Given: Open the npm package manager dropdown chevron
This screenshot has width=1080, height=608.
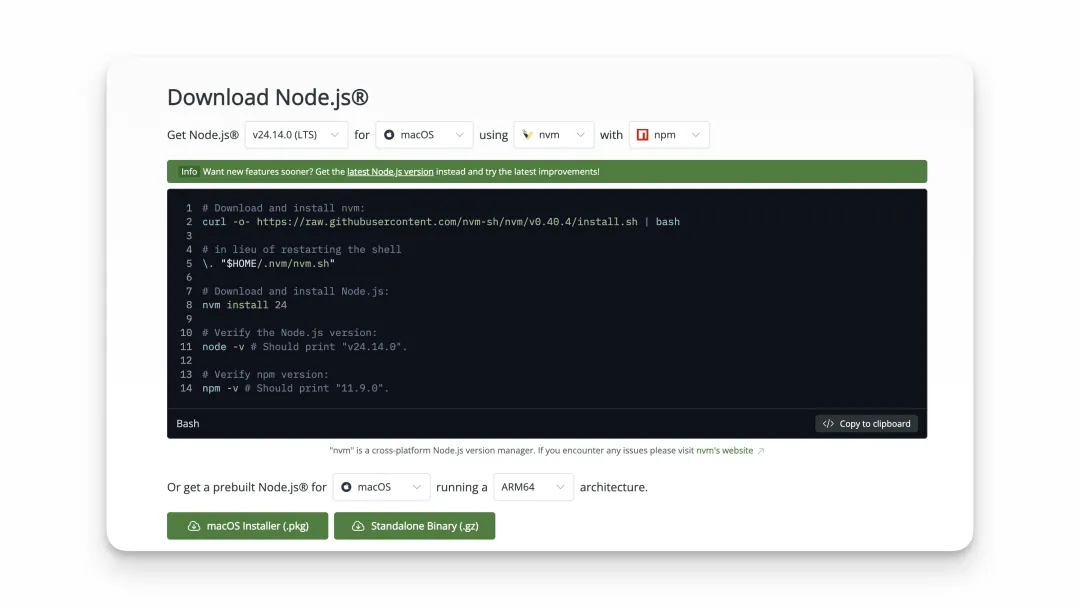Looking at the screenshot, I should coord(694,135).
